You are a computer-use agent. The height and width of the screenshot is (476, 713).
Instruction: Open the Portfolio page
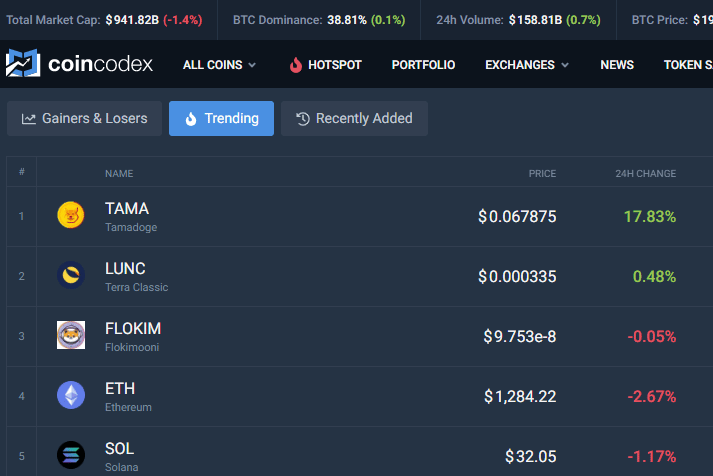point(423,65)
